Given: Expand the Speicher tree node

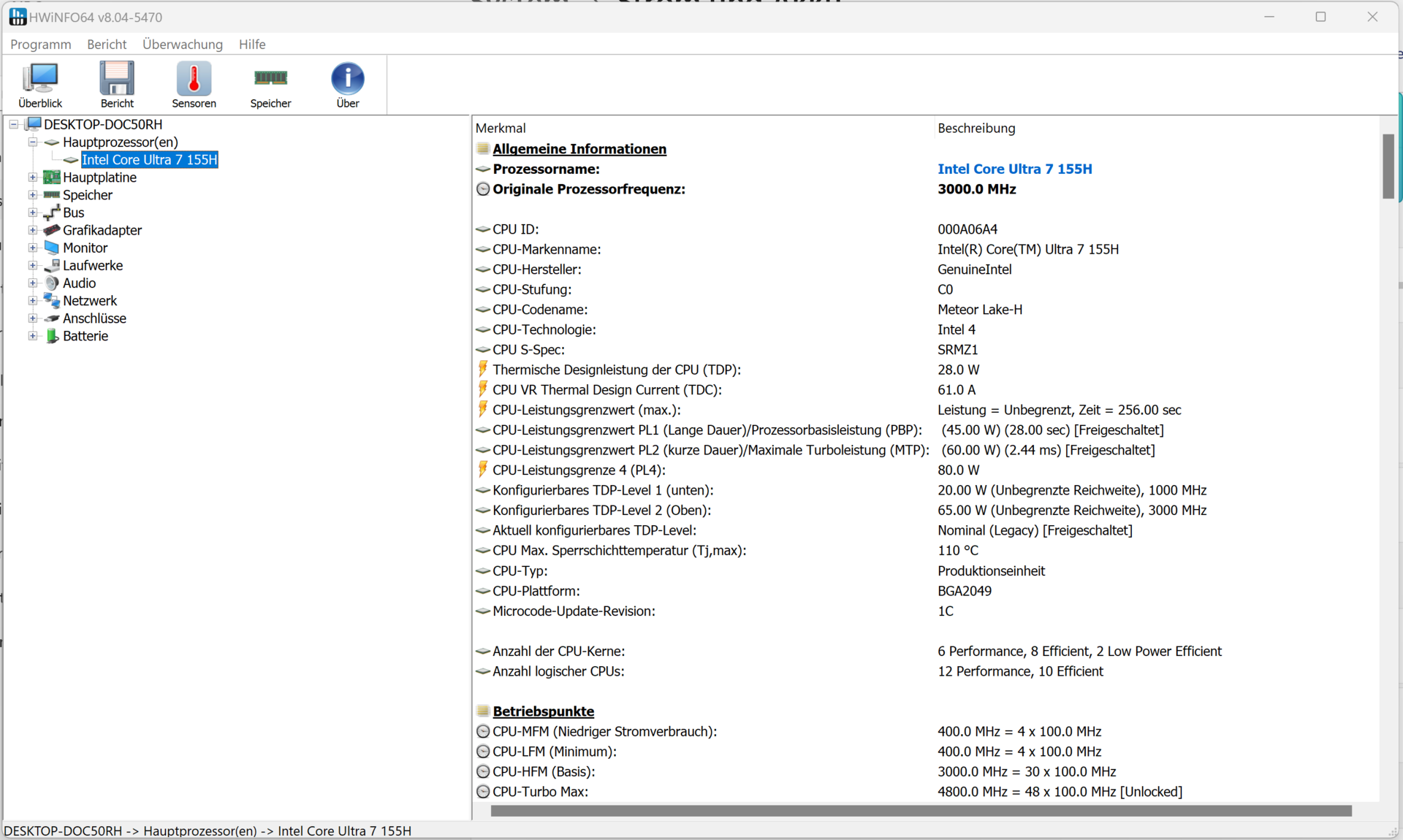Looking at the screenshot, I should (33, 195).
